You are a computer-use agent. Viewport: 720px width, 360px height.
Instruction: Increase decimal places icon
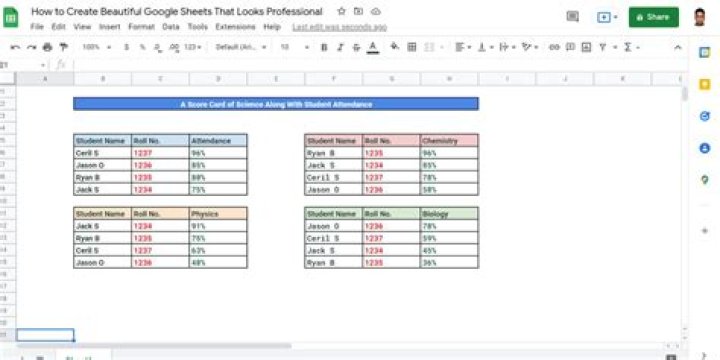174,47
